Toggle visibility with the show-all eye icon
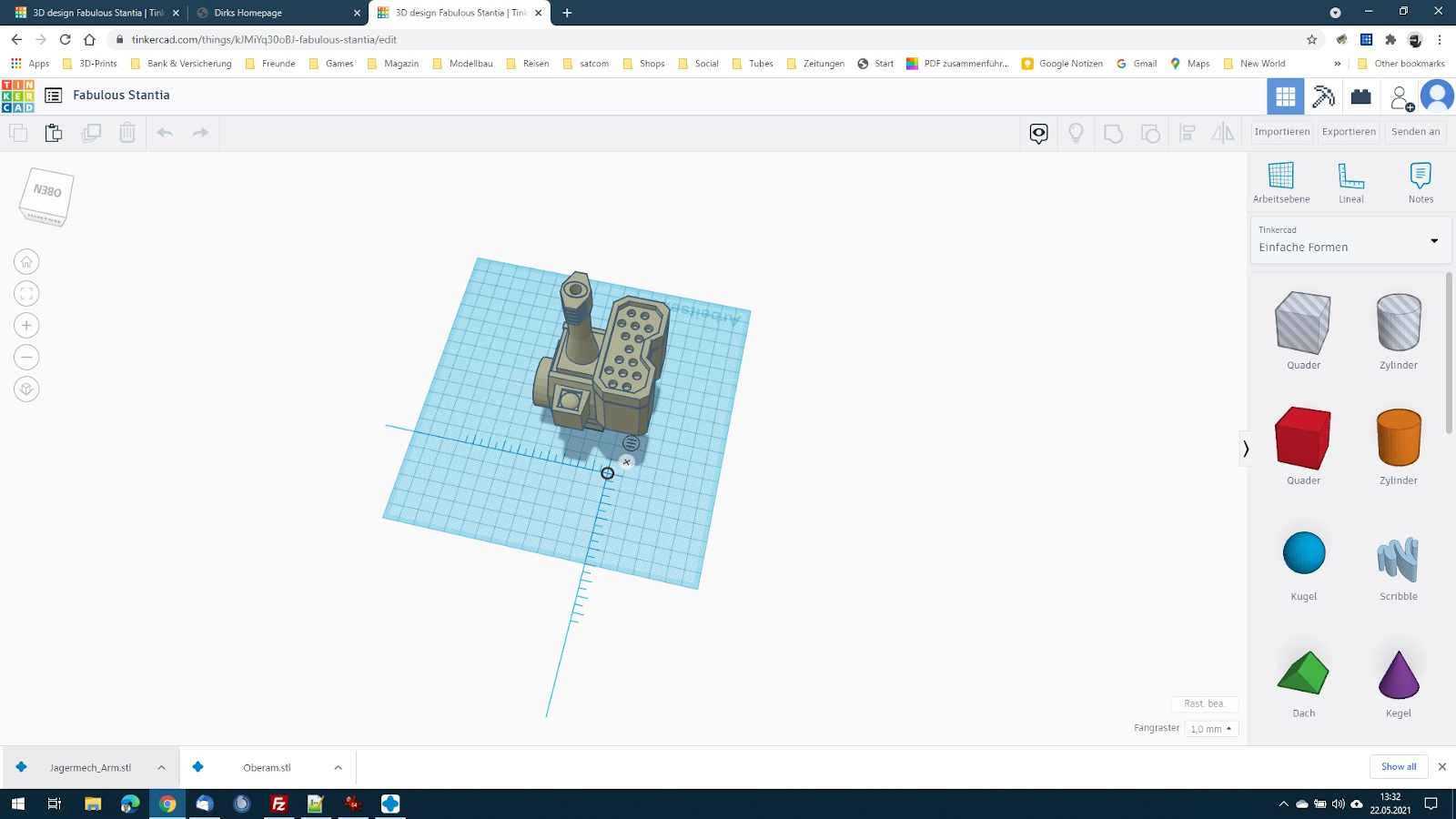 (x=1038, y=133)
